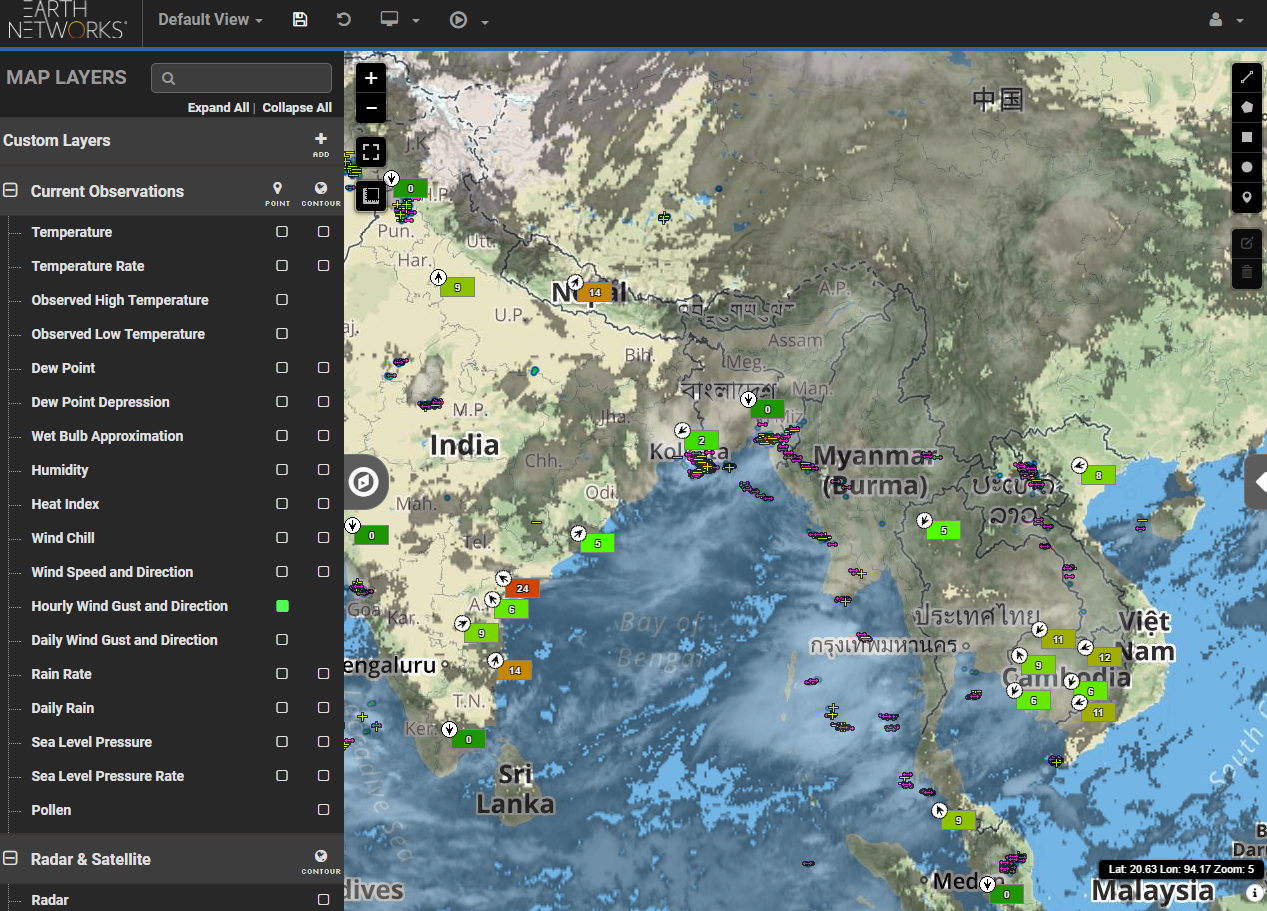Screen dimensions: 1267x911
Task: Collapse the Radar & Satellite section
Action: (9, 858)
